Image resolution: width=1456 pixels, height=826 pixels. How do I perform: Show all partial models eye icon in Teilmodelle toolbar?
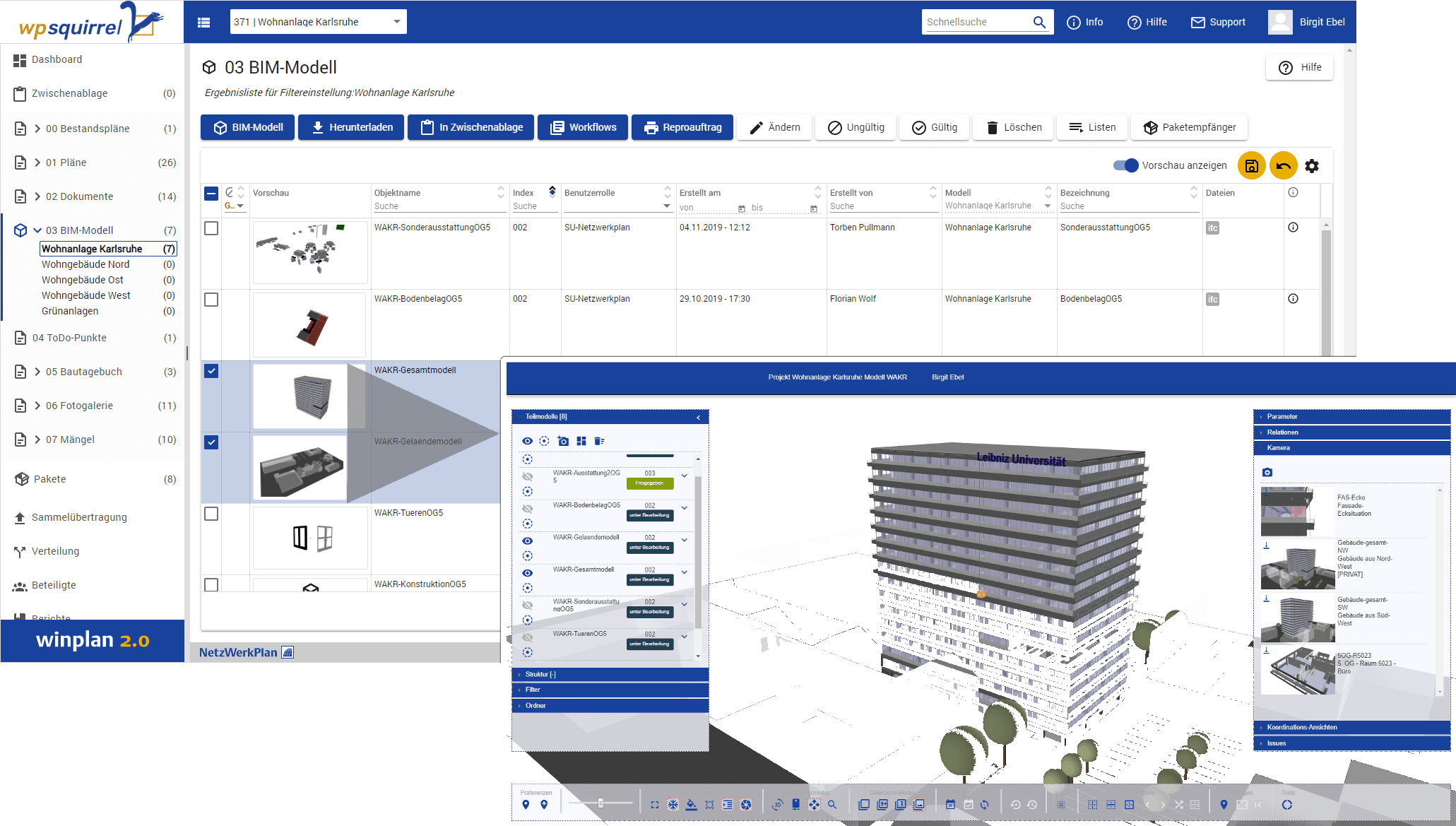[x=527, y=441]
